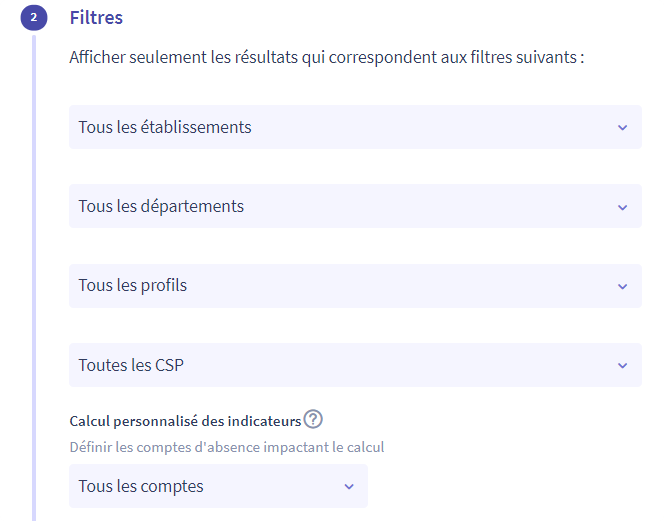Click blank middle of the départements field

[x=428, y=206]
